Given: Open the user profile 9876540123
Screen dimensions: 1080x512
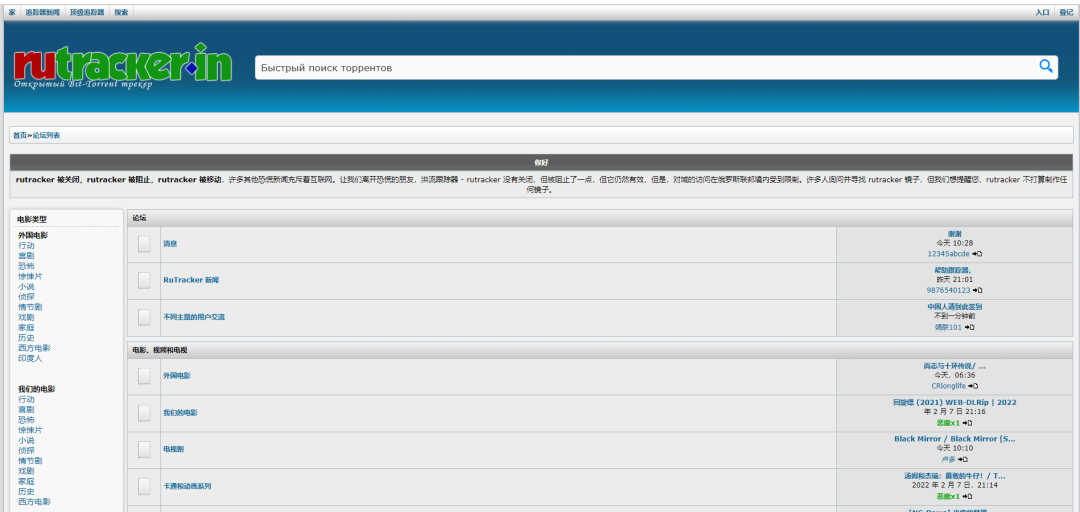Looking at the screenshot, I should 948,291.
